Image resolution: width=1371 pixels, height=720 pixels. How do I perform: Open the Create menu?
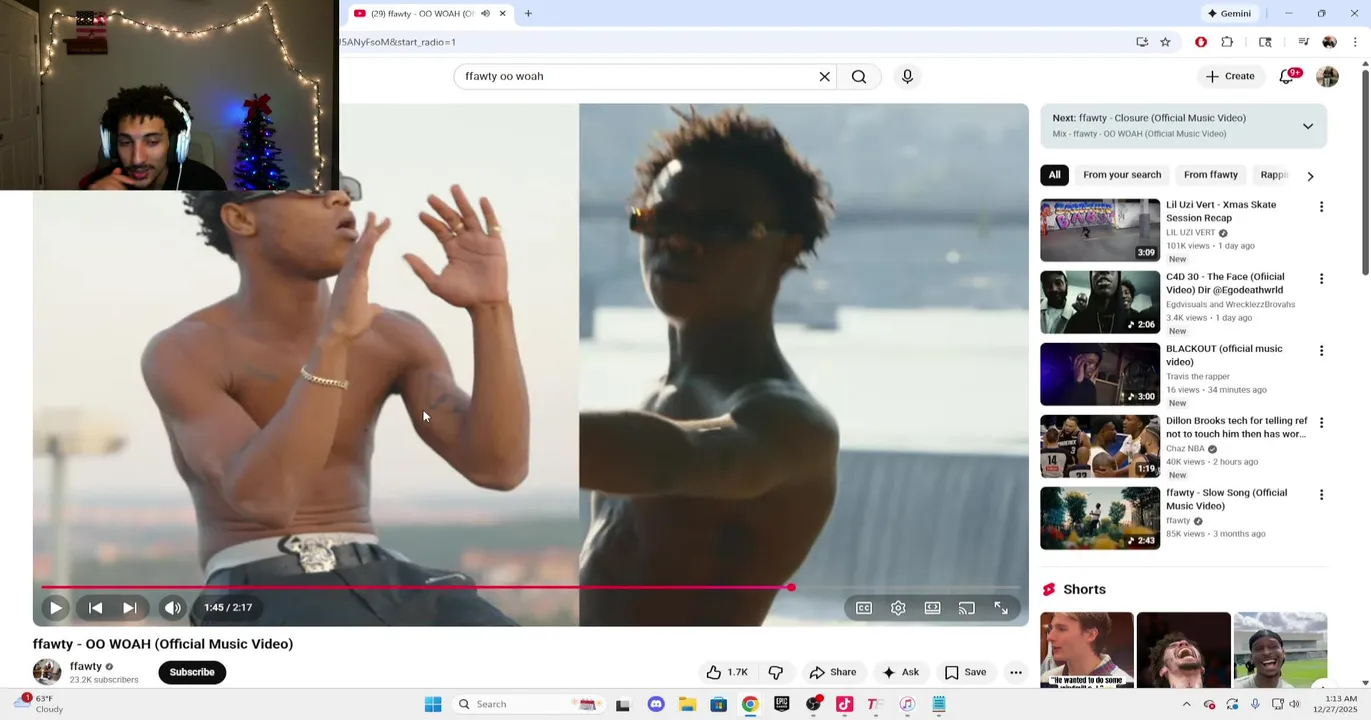tap(1230, 76)
